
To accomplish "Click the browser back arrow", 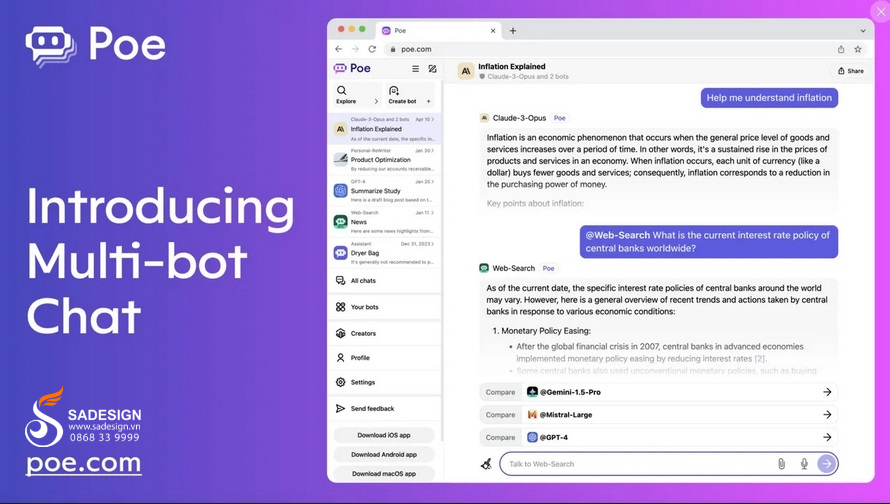I will point(339,49).
